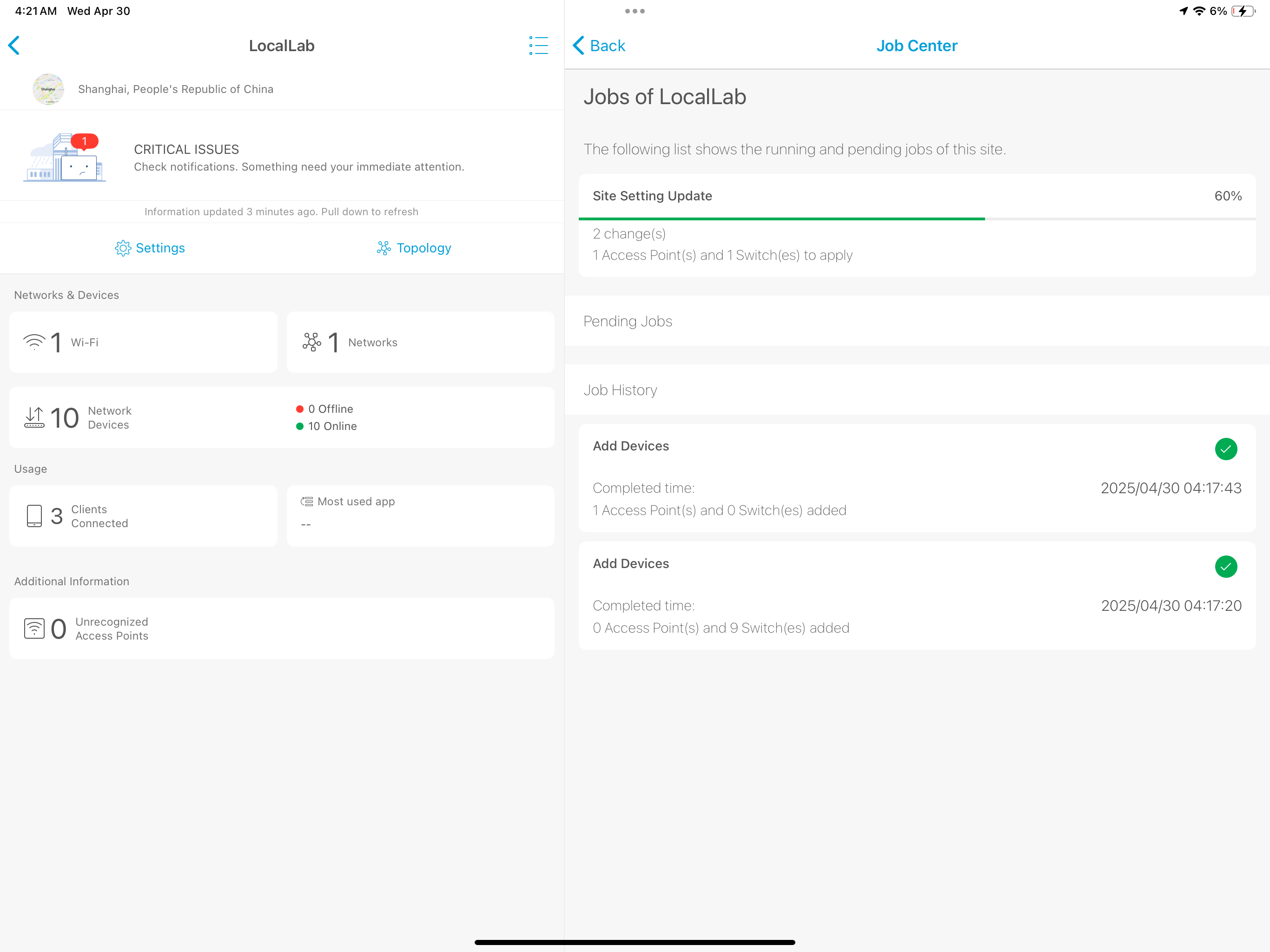Tap the back chevron beside LocalLab title
The height and width of the screenshot is (952, 1270).
[14, 46]
